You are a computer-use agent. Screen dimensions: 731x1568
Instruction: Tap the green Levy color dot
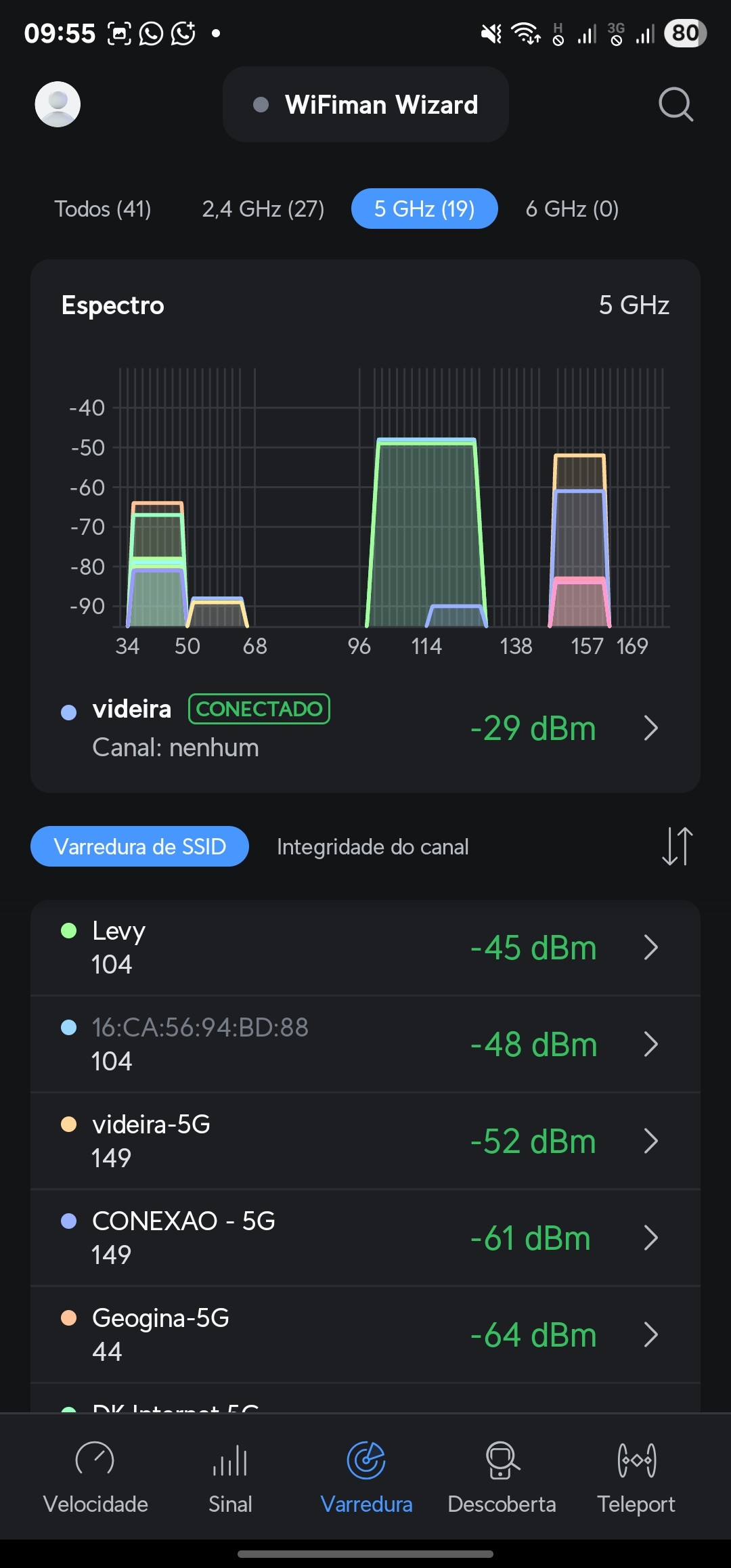[68, 930]
